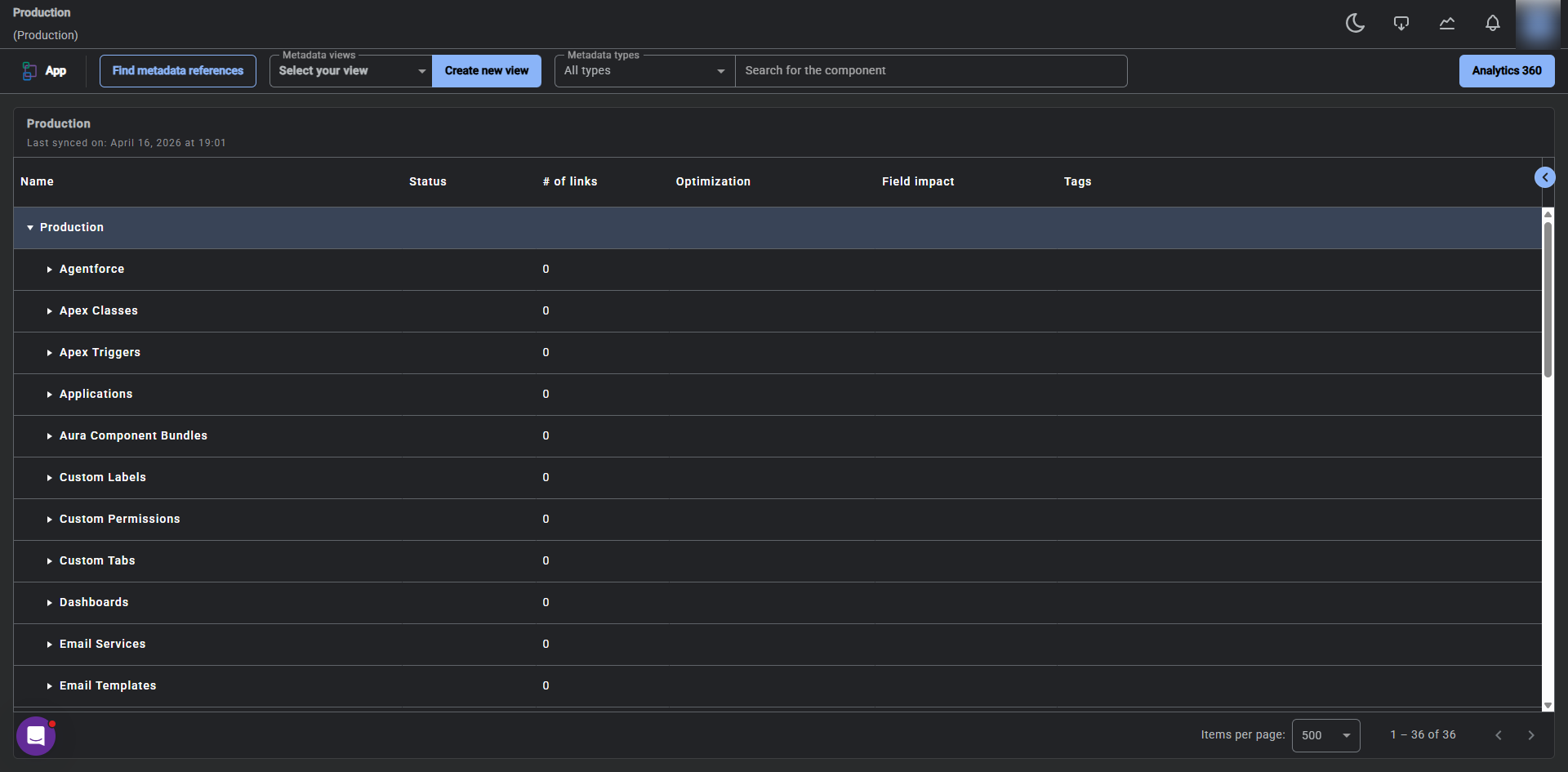Click the component search field
This screenshot has height=772, width=1568.
[x=930, y=71]
